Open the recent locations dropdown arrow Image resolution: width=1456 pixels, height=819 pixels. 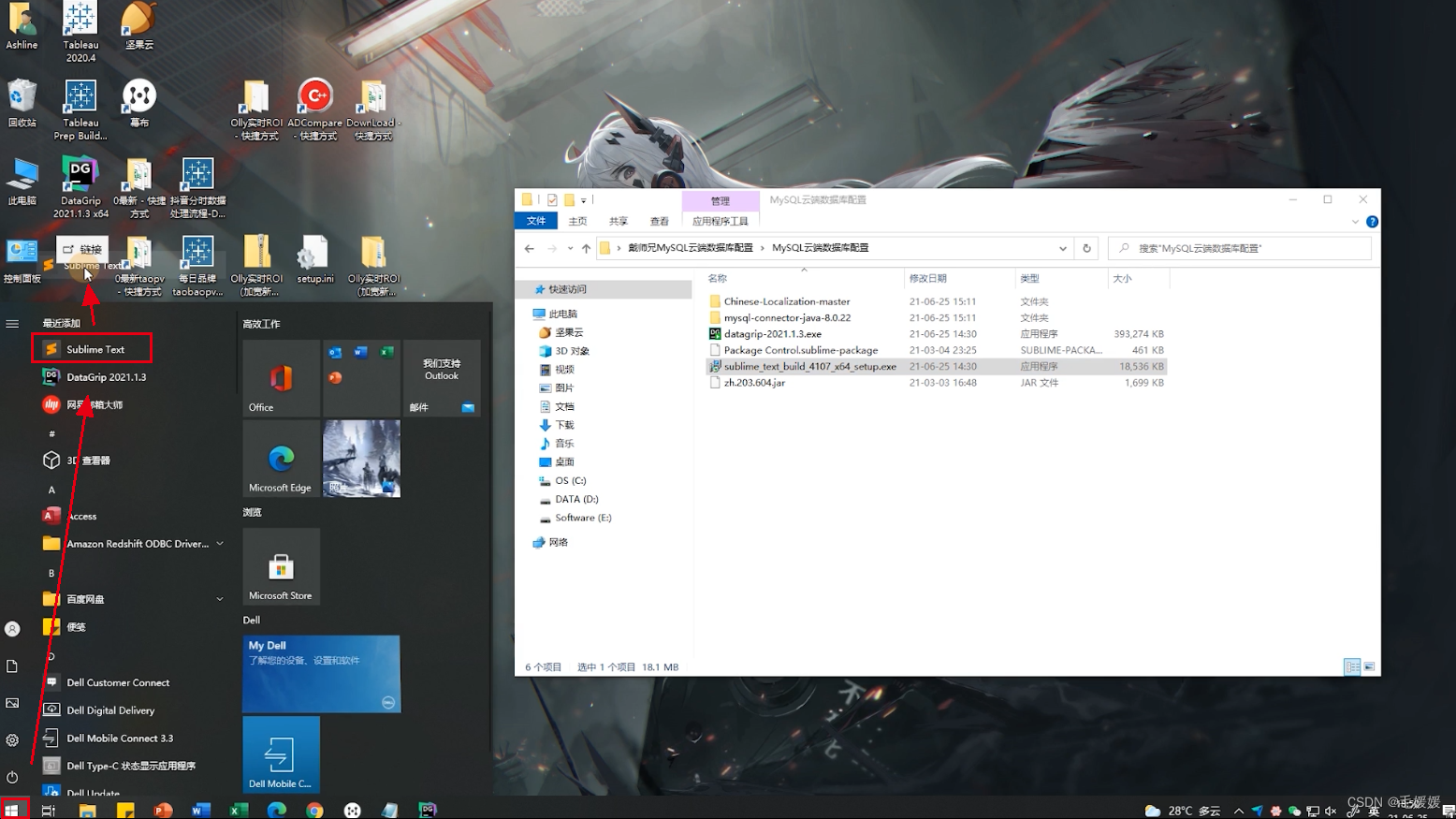(570, 248)
